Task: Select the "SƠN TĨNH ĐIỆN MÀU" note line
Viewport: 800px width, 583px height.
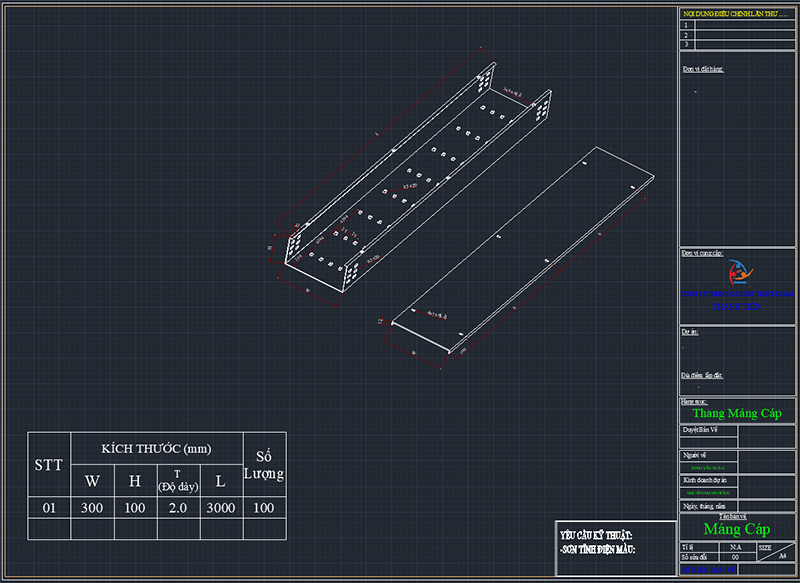Action: coord(598,549)
